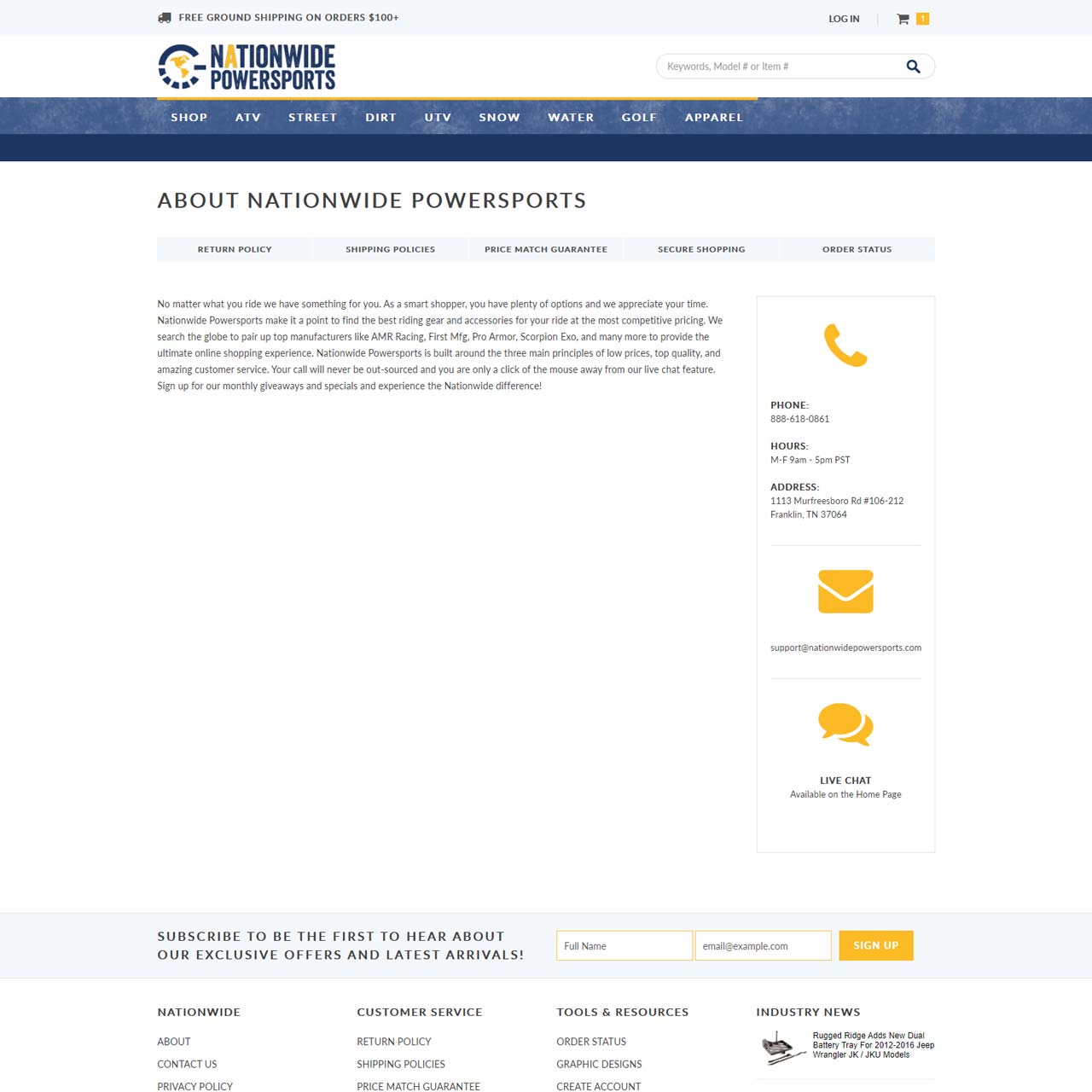Click the free shipping truck icon
1092x1092 pixels.
point(165,17)
